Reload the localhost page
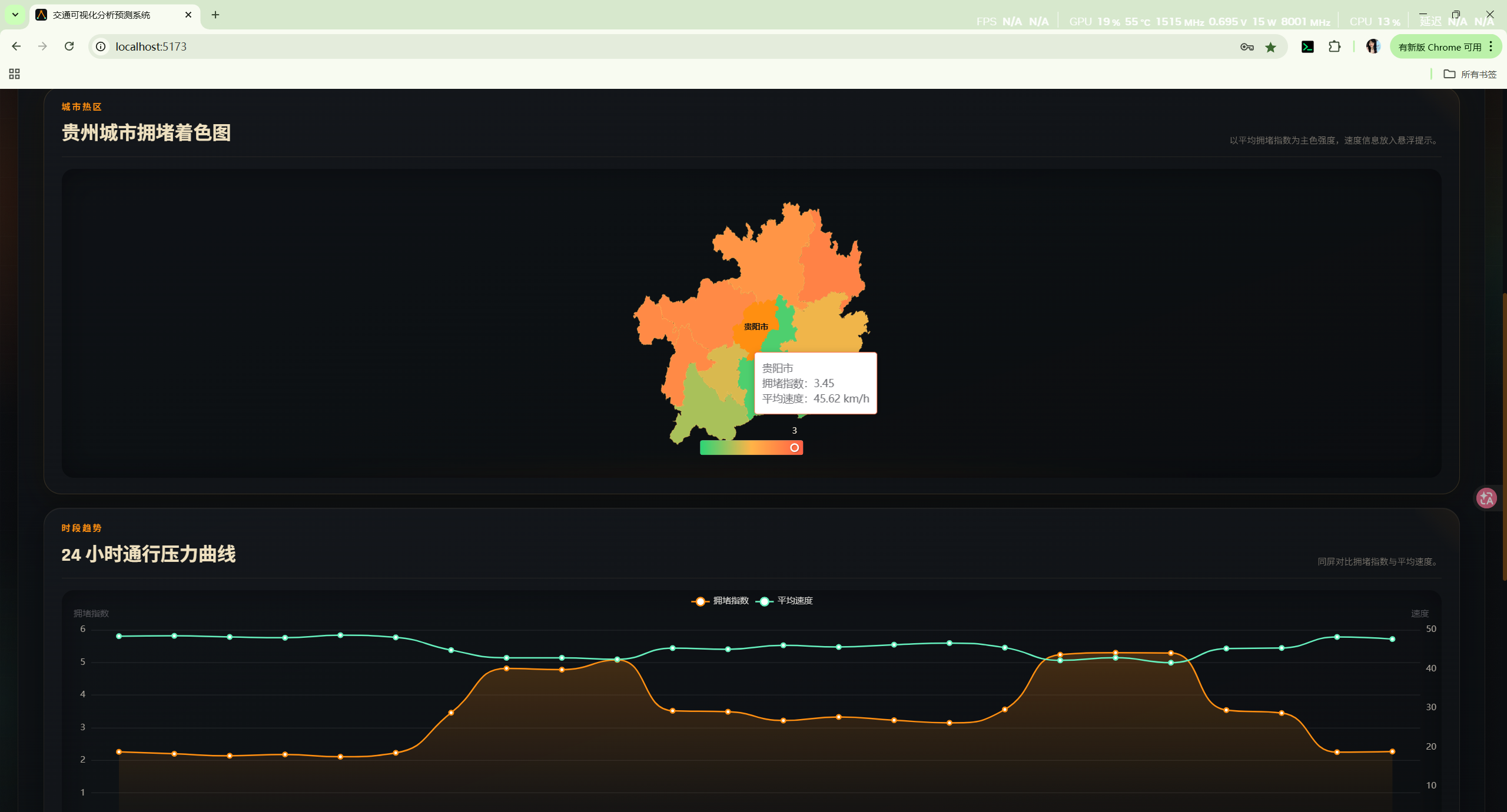The image size is (1507, 812). 69,46
